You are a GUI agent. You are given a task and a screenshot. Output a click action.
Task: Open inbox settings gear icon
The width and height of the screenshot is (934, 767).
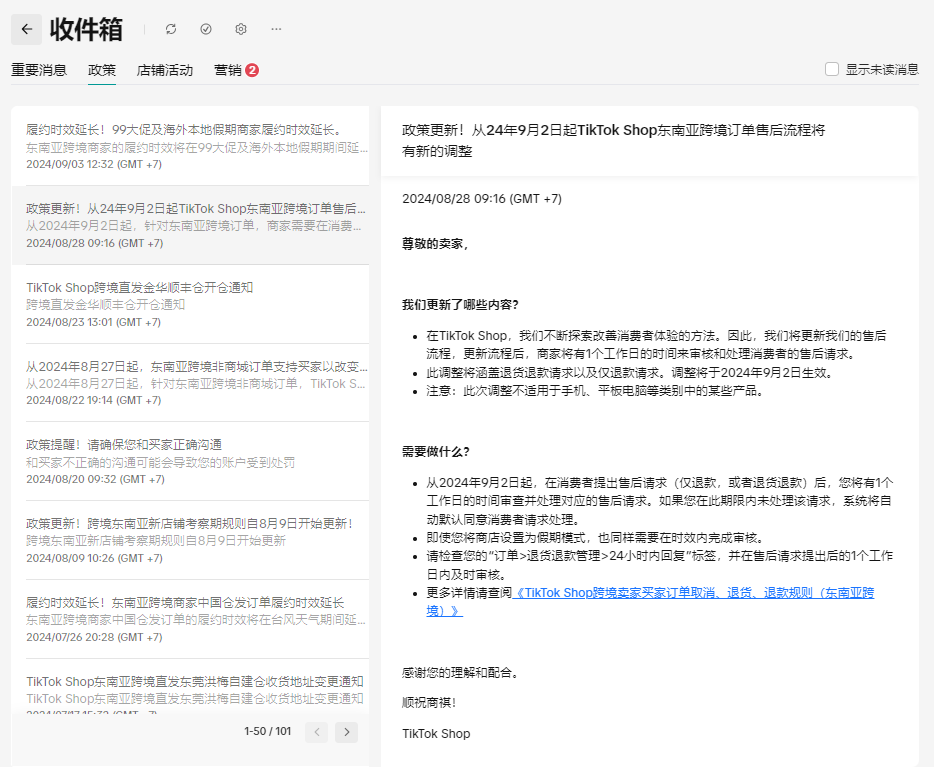(241, 29)
